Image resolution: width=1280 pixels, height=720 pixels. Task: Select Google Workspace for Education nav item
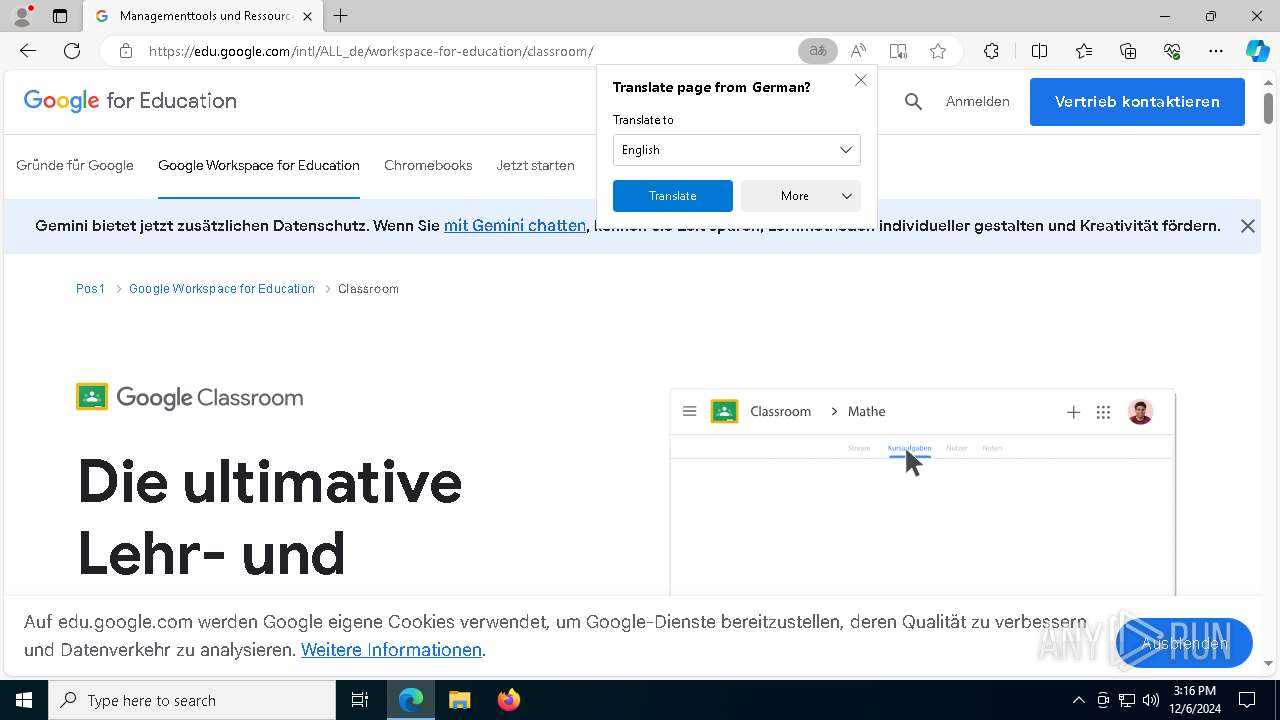coord(259,165)
